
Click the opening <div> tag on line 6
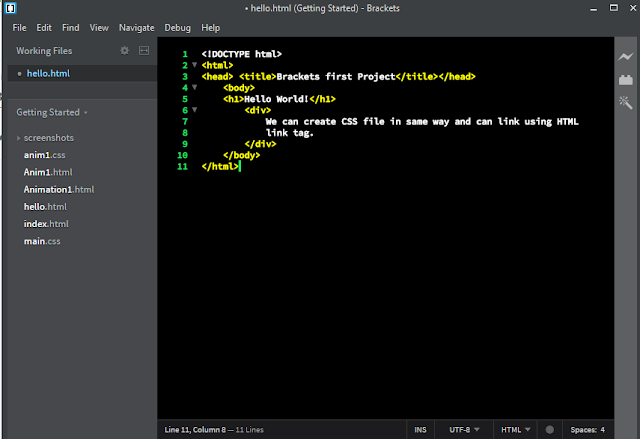[x=258, y=110]
